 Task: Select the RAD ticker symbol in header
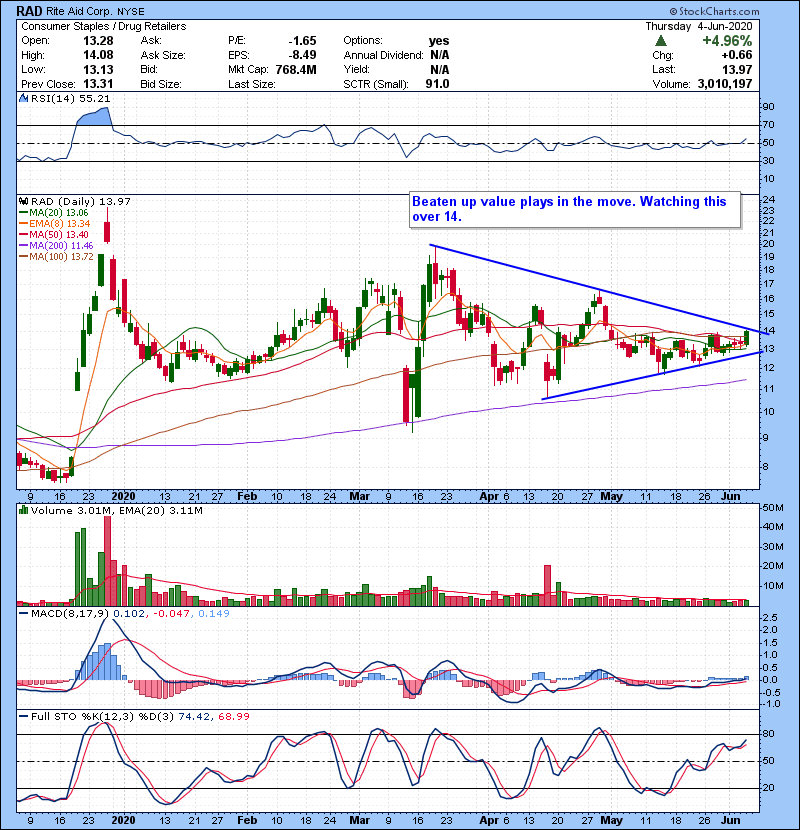pyautogui.click(x=30, y=11)
